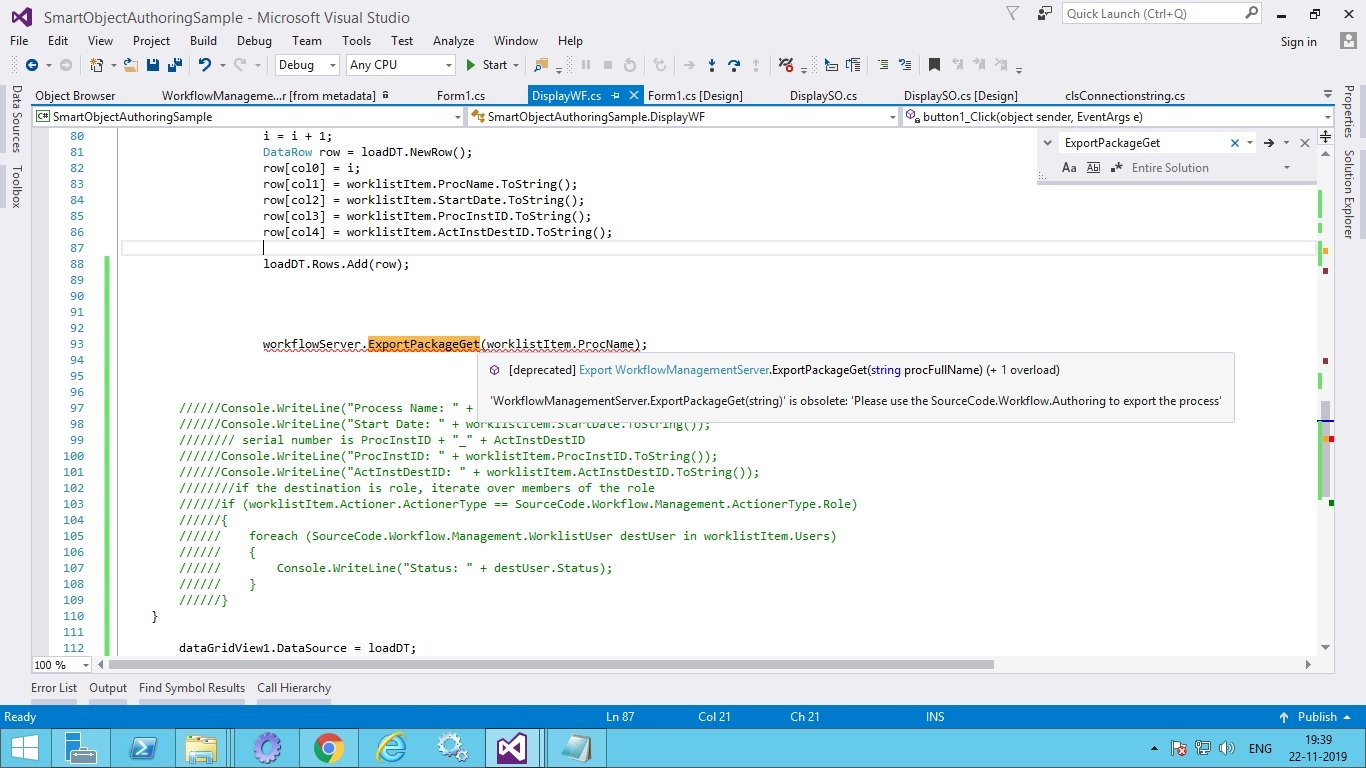The image size is (1366, 768).
Task: Open Internet Explorer from the taskbar
Action: 390,748
